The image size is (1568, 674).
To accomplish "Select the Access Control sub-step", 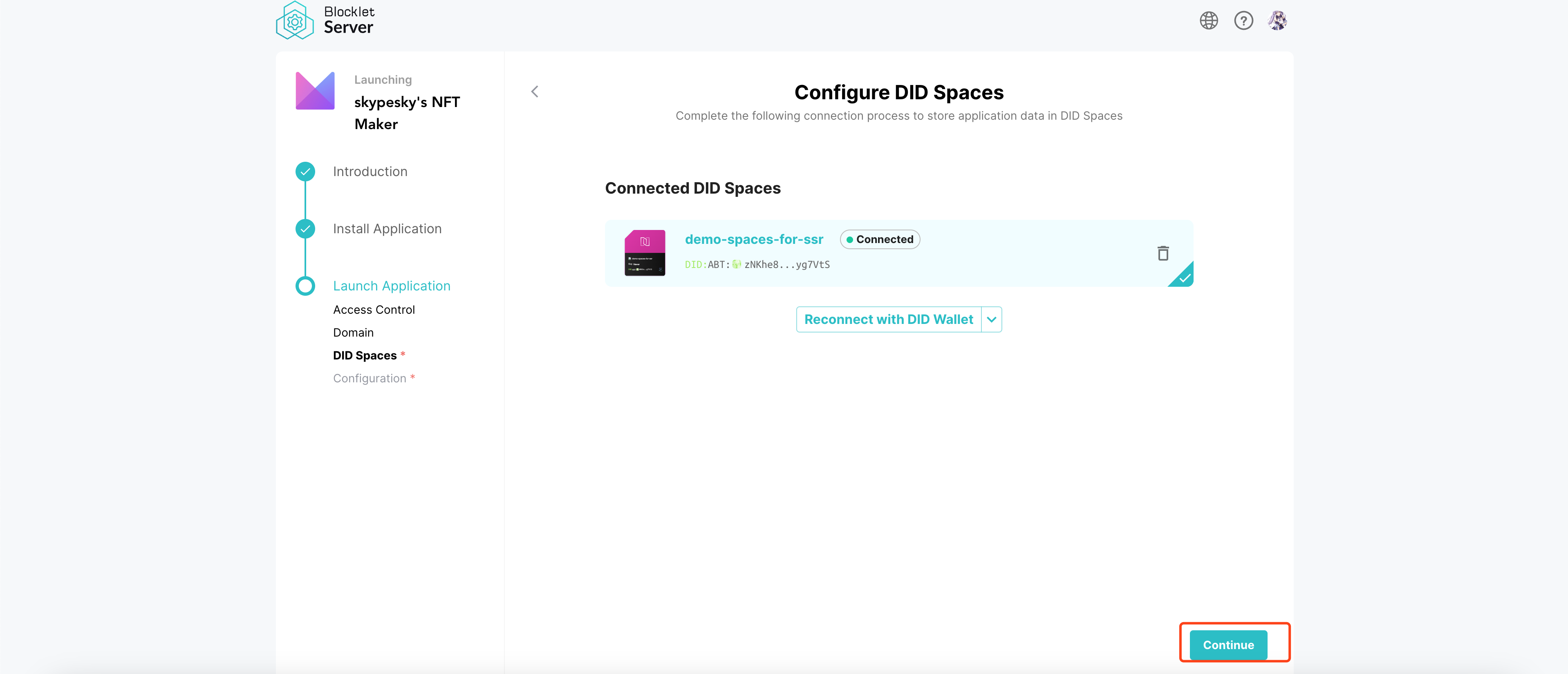I will 374,310.
